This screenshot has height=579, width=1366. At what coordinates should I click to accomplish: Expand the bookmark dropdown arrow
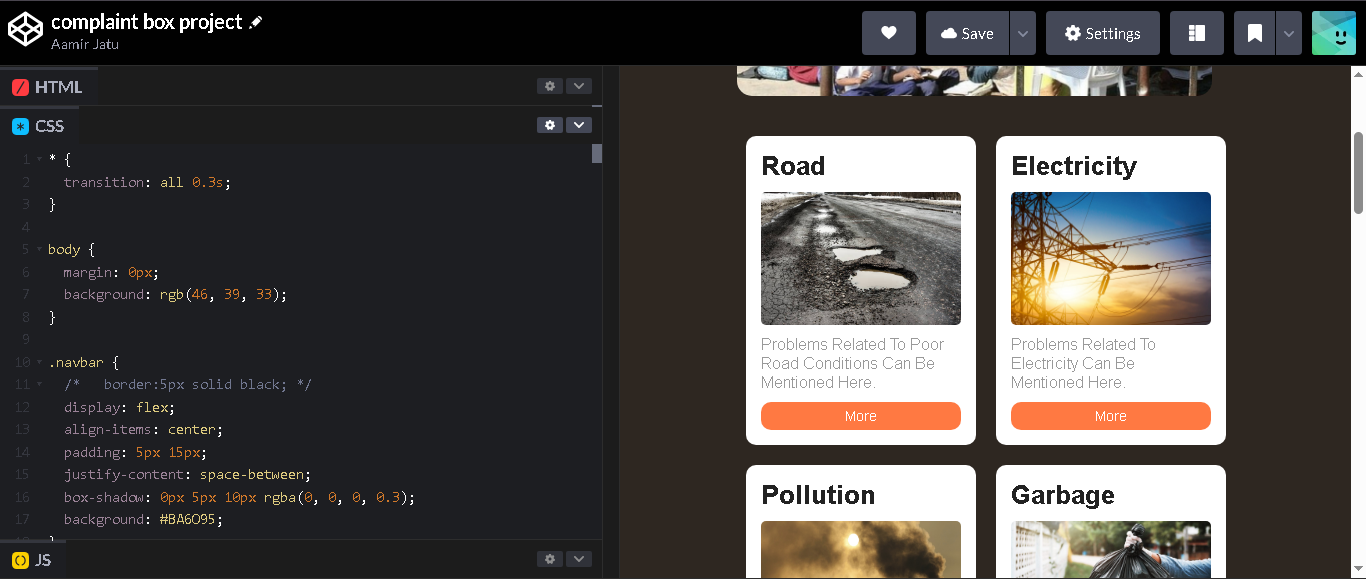tap(1289, 33)
